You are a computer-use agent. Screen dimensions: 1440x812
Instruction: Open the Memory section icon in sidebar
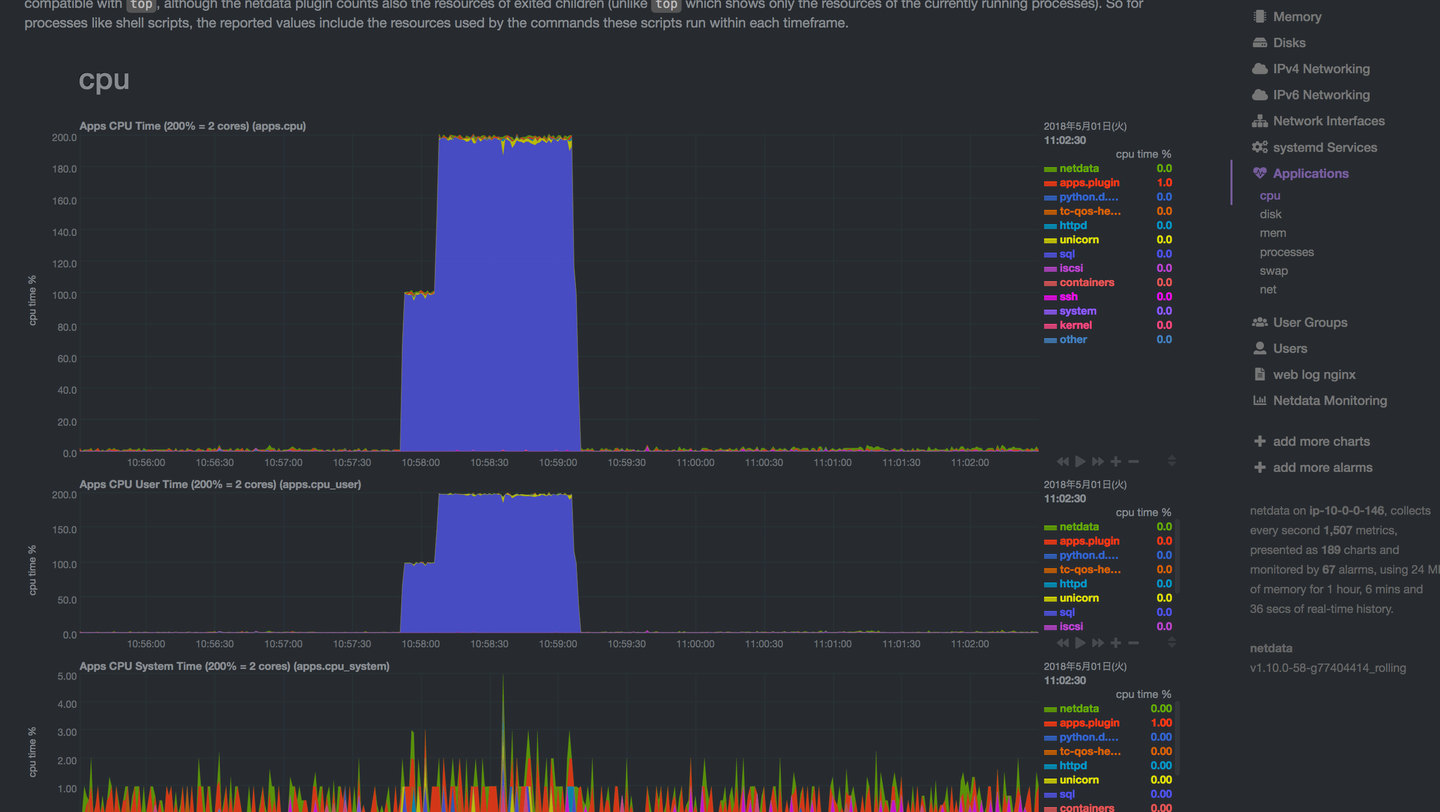coord(1259,17)
